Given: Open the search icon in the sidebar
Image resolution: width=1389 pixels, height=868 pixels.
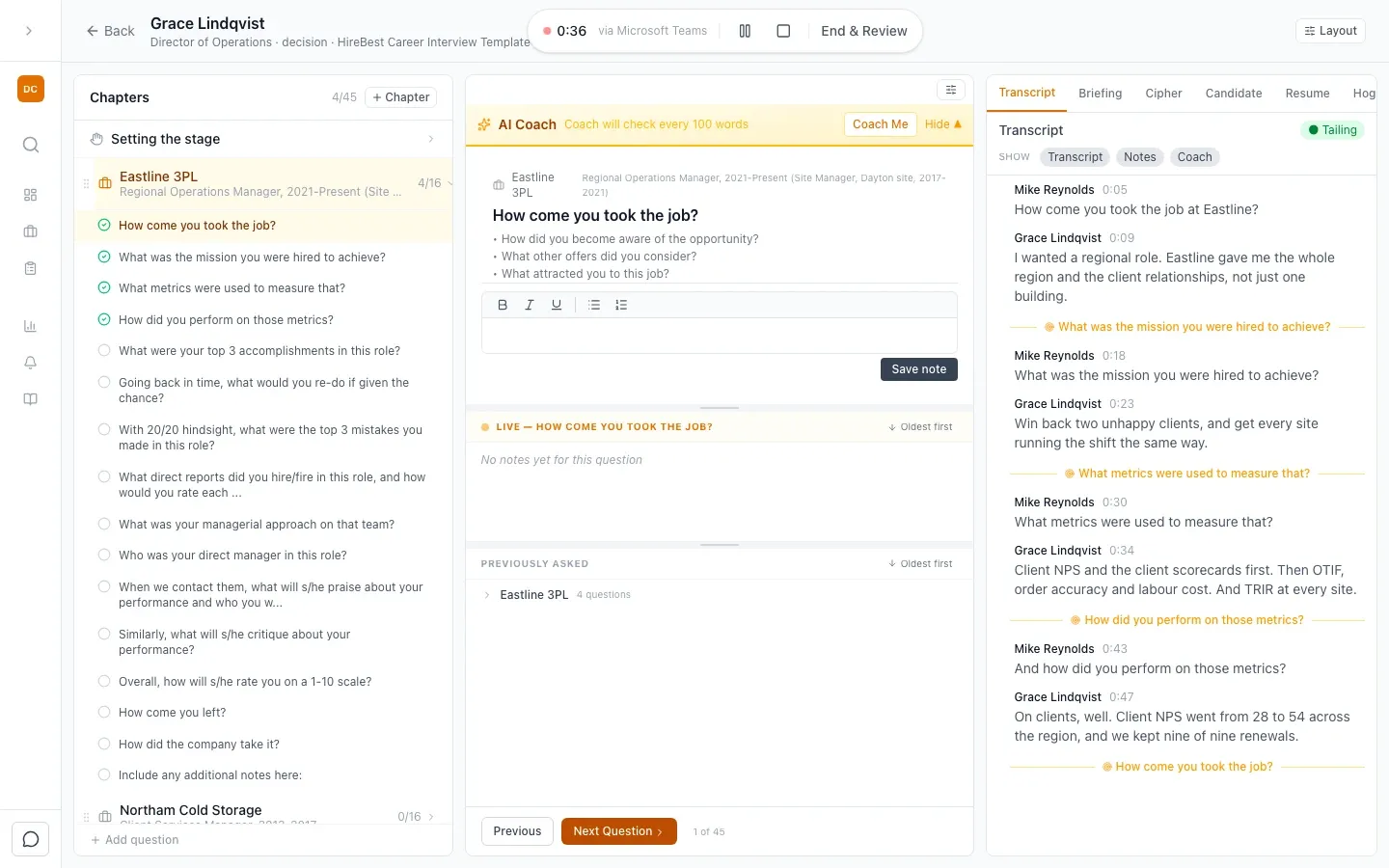Looking at the screenshot, I should (x=31, y=145).
